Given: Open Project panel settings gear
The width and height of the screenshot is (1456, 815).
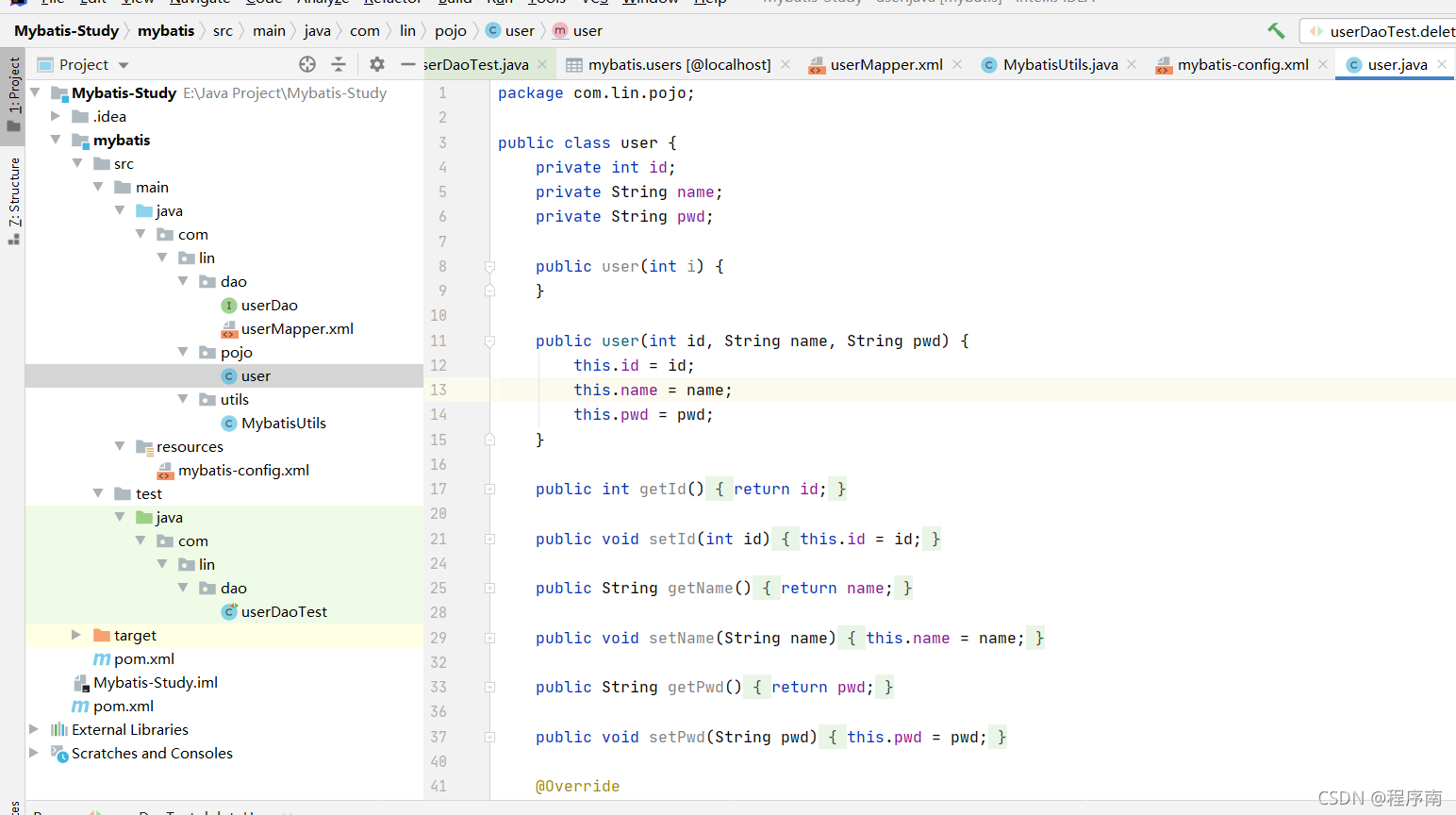Looking at the screenshot, I should point(377,64).
